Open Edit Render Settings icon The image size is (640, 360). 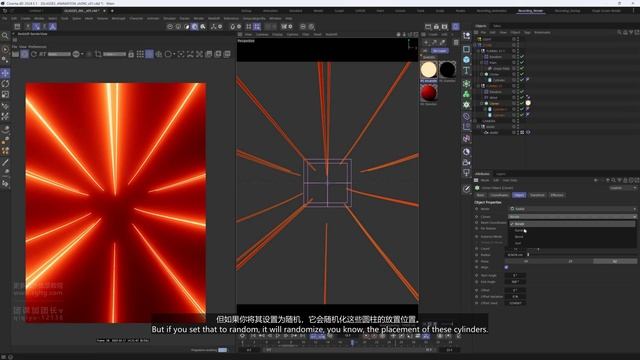pos(444,27)
